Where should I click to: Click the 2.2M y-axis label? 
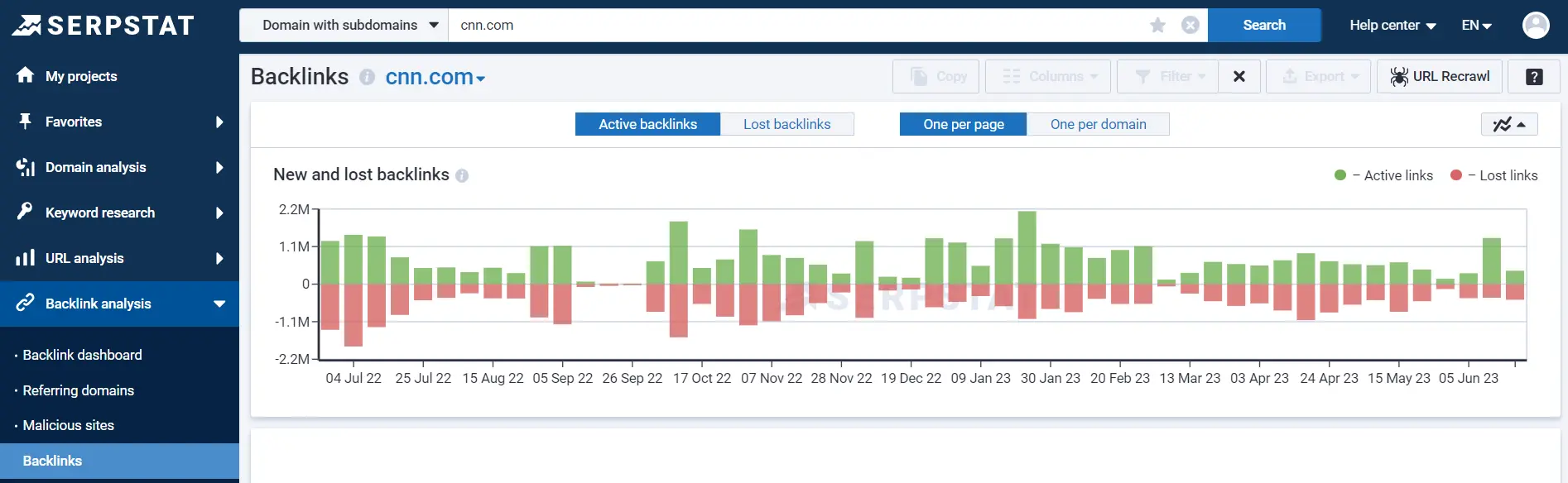(295, 209)
